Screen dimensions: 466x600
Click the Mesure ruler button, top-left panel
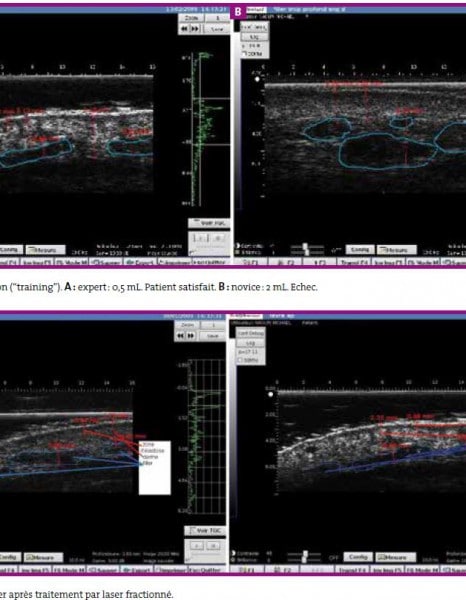coord(46,250)
